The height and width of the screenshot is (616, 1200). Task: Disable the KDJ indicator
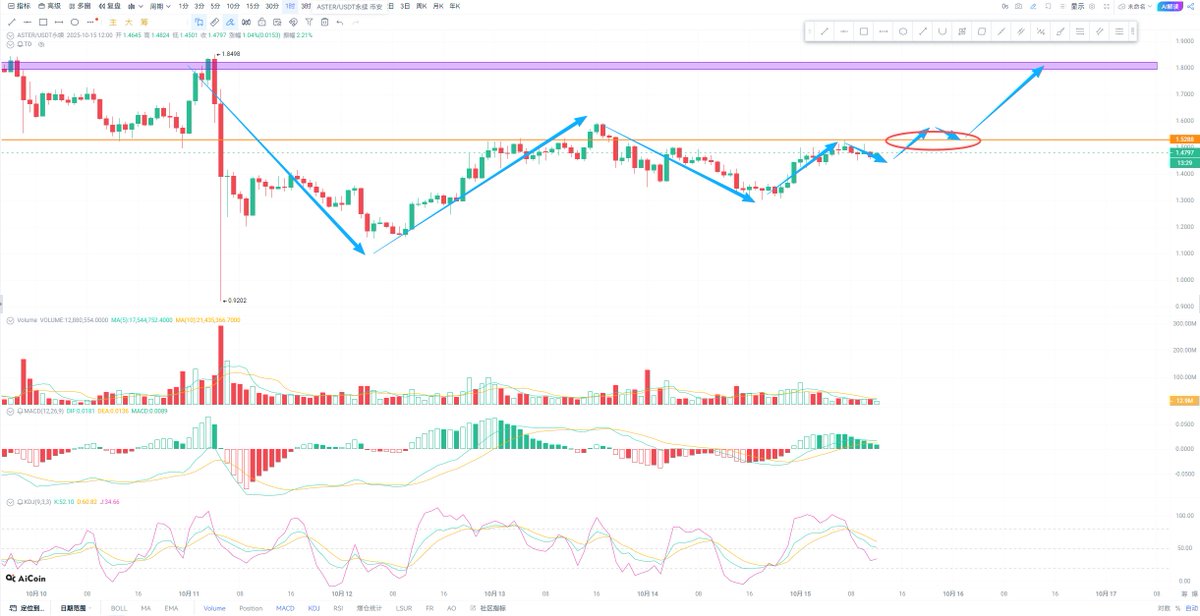[313, 608]
